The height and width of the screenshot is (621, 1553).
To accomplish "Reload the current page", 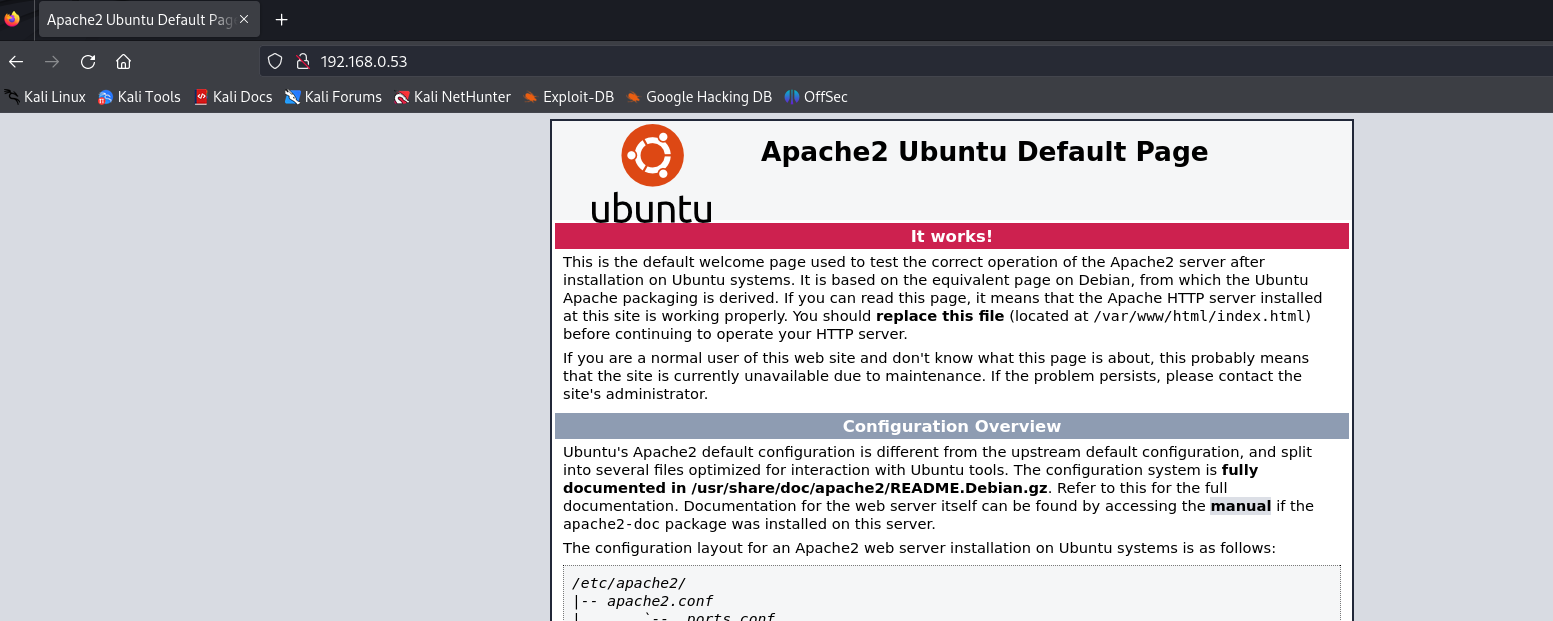I will click(x=88, y=61).
